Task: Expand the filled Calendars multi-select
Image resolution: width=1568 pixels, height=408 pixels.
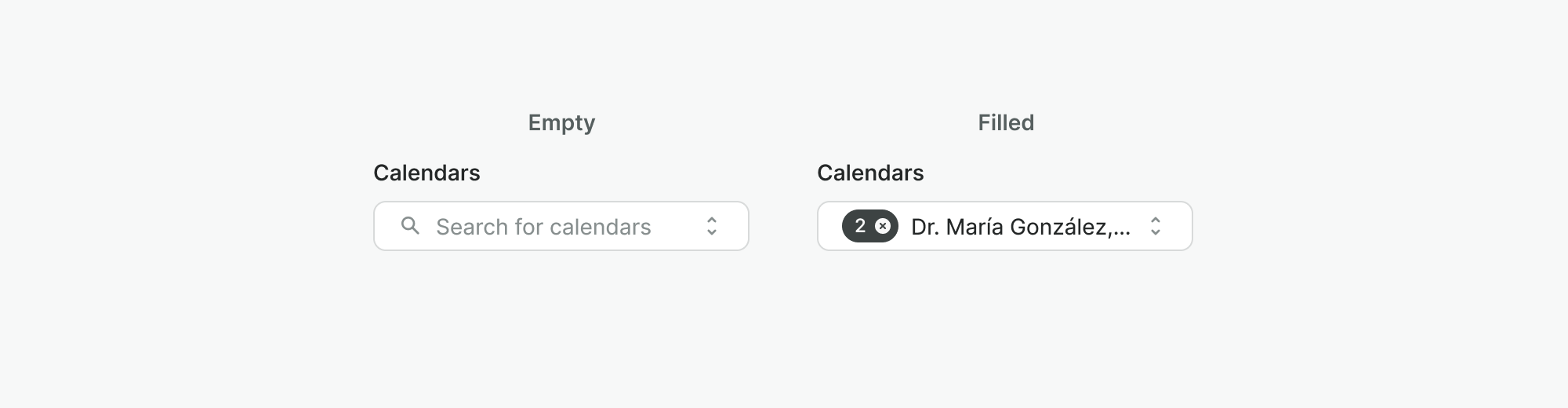Action: [x=1004, y=226]
